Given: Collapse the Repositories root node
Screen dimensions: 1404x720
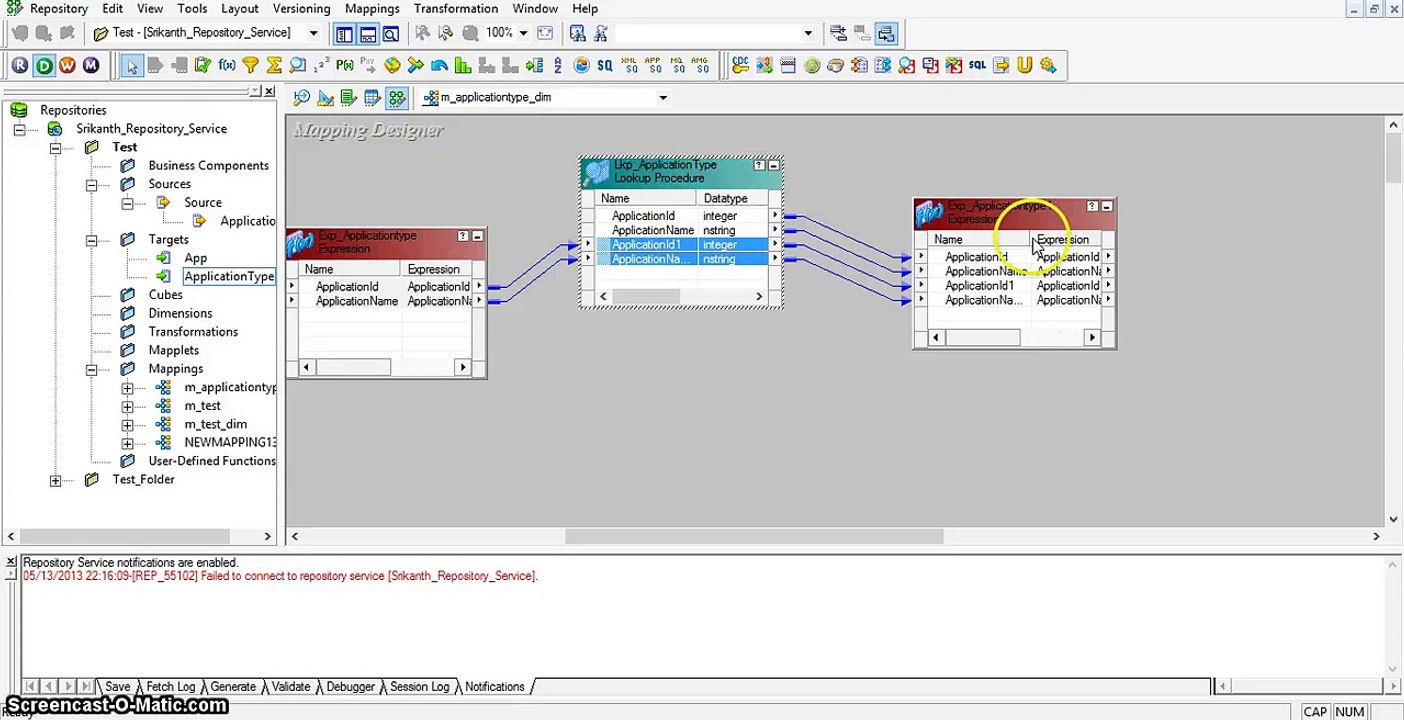Looking at the screenshot, I should pyautogui.click(x=19, y=129).
